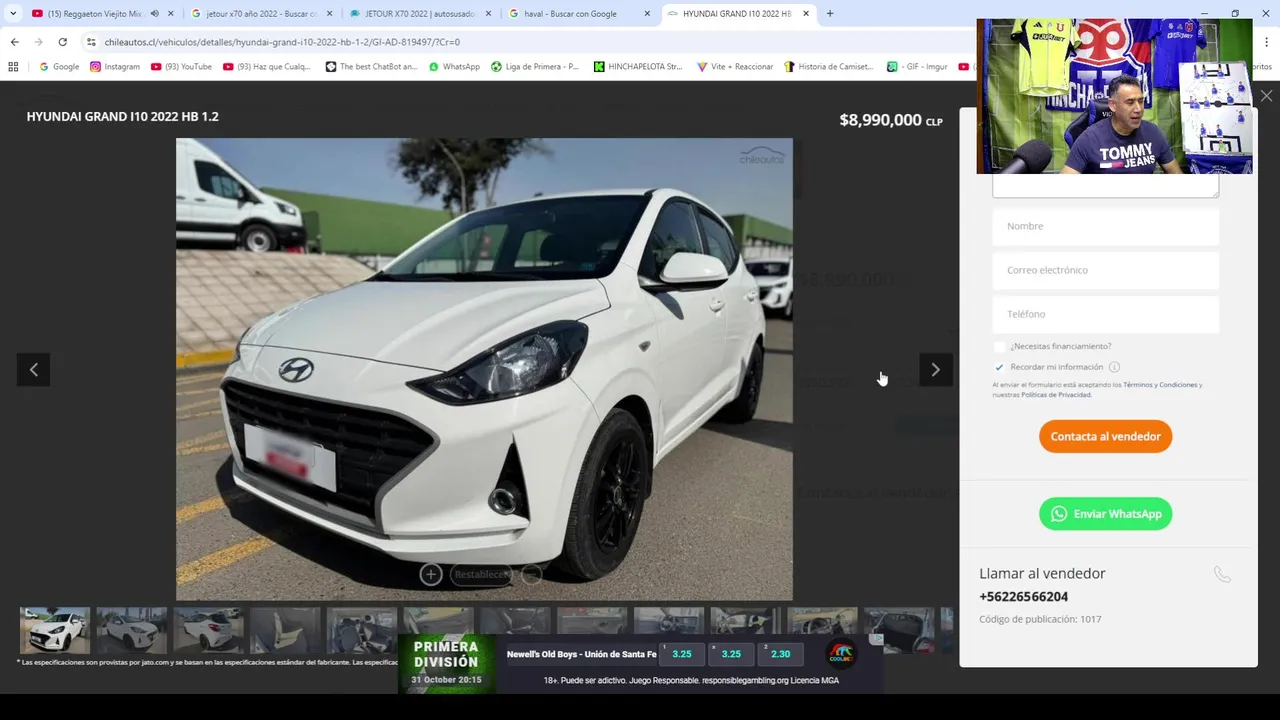Click the HYUNDAI GRAND I10 2022 HB 1.2 title
This screenshot has height=720, width=1280.
point(123,116)
